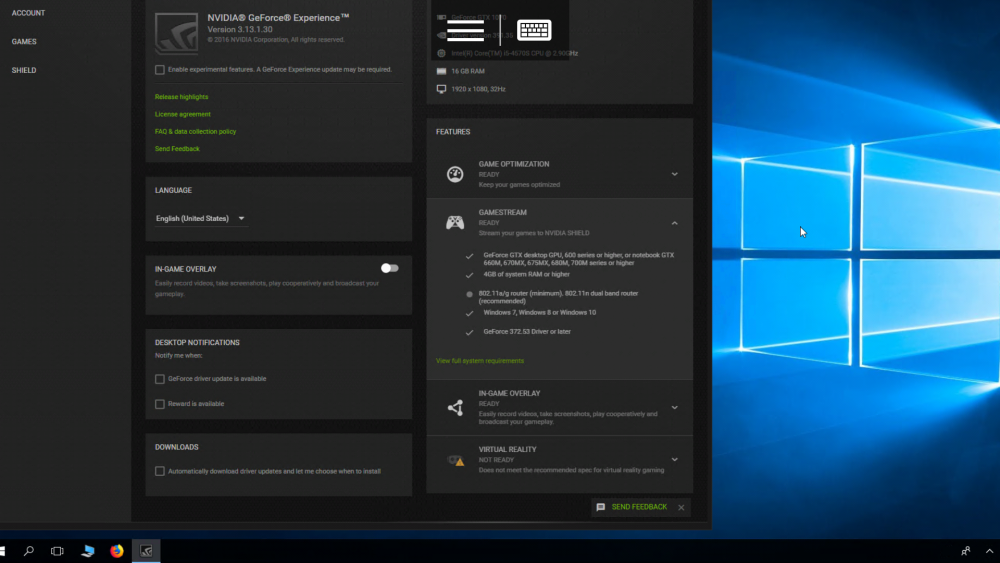Expand the Game Optimization feature section
This screenshot has width=1000, height=563.
coord(674,174)
